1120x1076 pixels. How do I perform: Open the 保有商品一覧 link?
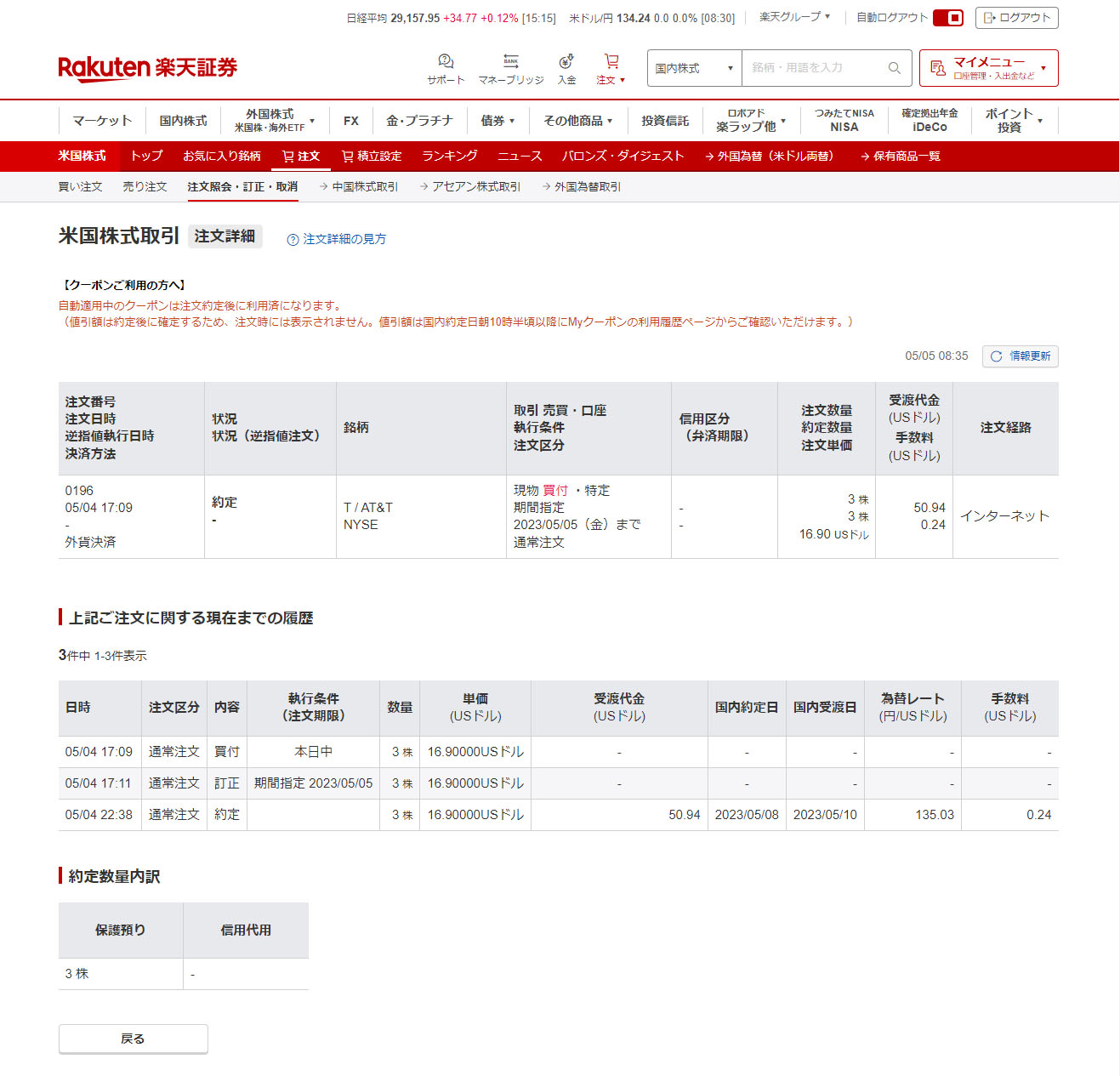[x=900, y=157]
